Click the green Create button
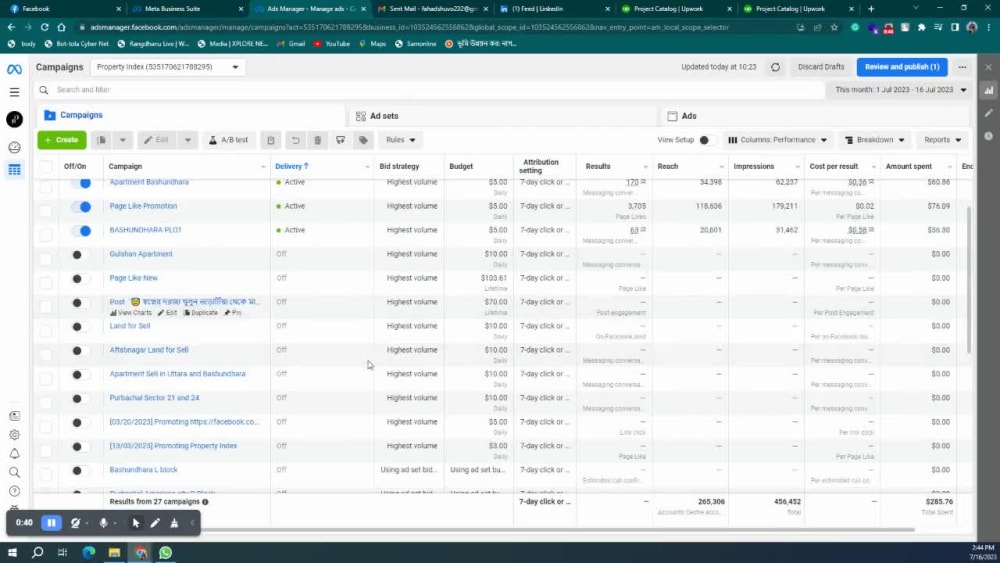The height and width of the screenshot is (563, 1000). 62,140
